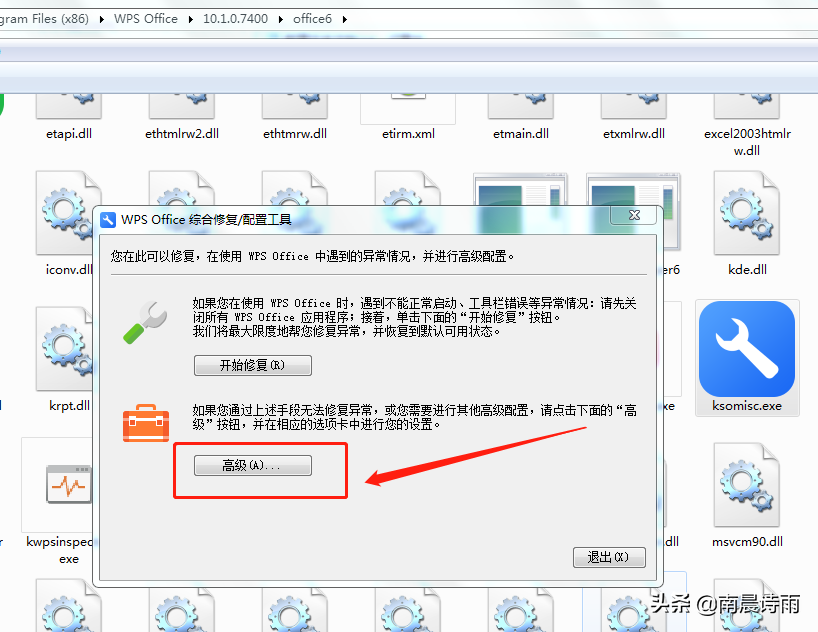Select the ksomisc.exe wrench icon
Viewport: 818px width, 632px height.
point(747,349)
